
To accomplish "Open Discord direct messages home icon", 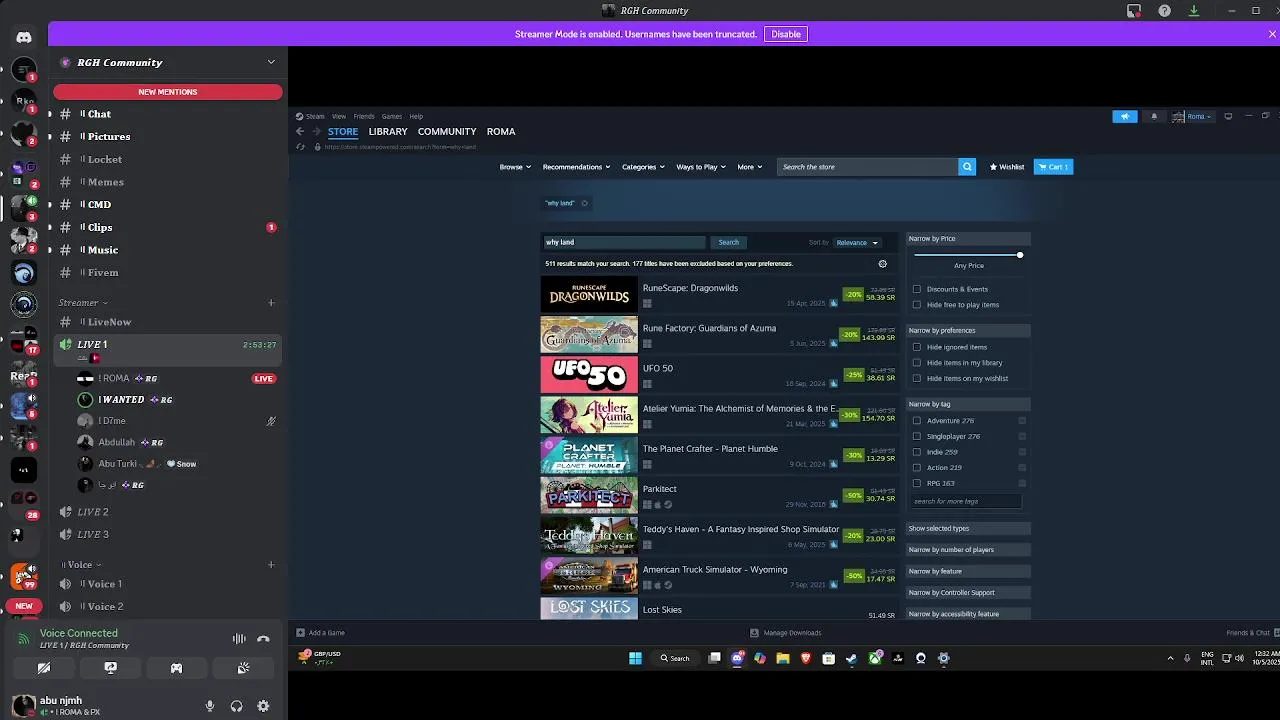I will click(x=24, y=37).
